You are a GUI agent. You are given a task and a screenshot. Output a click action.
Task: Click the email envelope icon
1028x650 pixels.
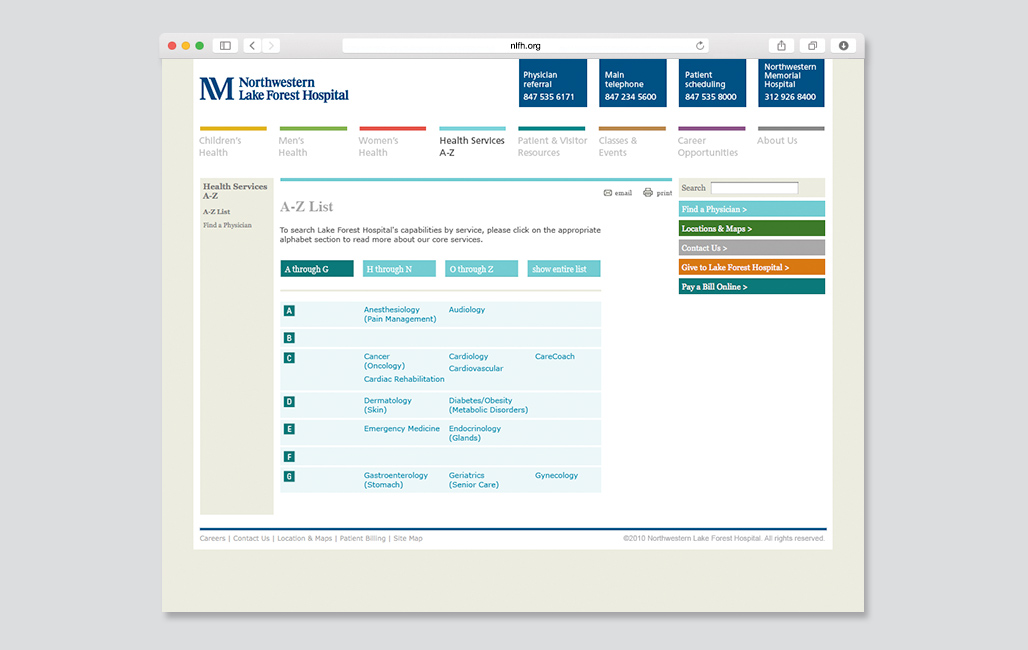click(x=608, y=193)
